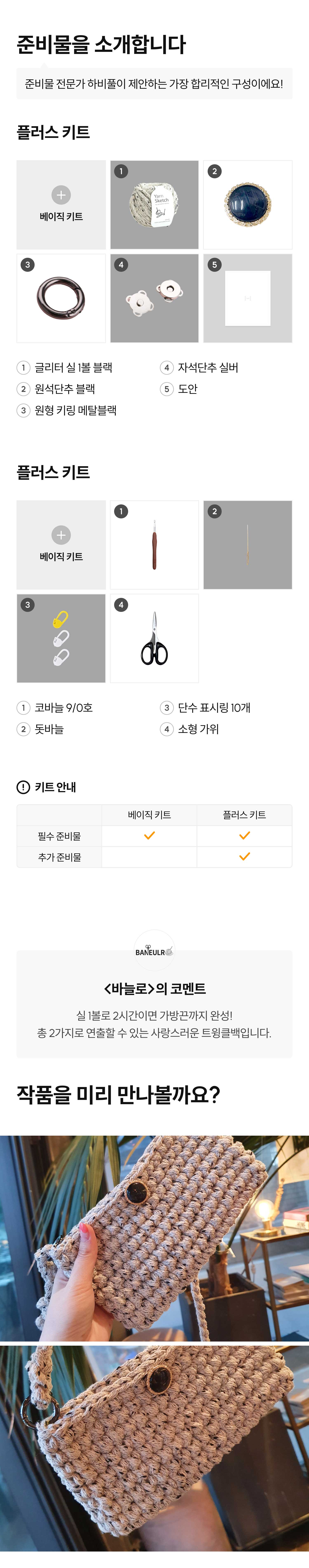
Task: Click the 플러스 키트 column header
Action: tap(244, 815)
